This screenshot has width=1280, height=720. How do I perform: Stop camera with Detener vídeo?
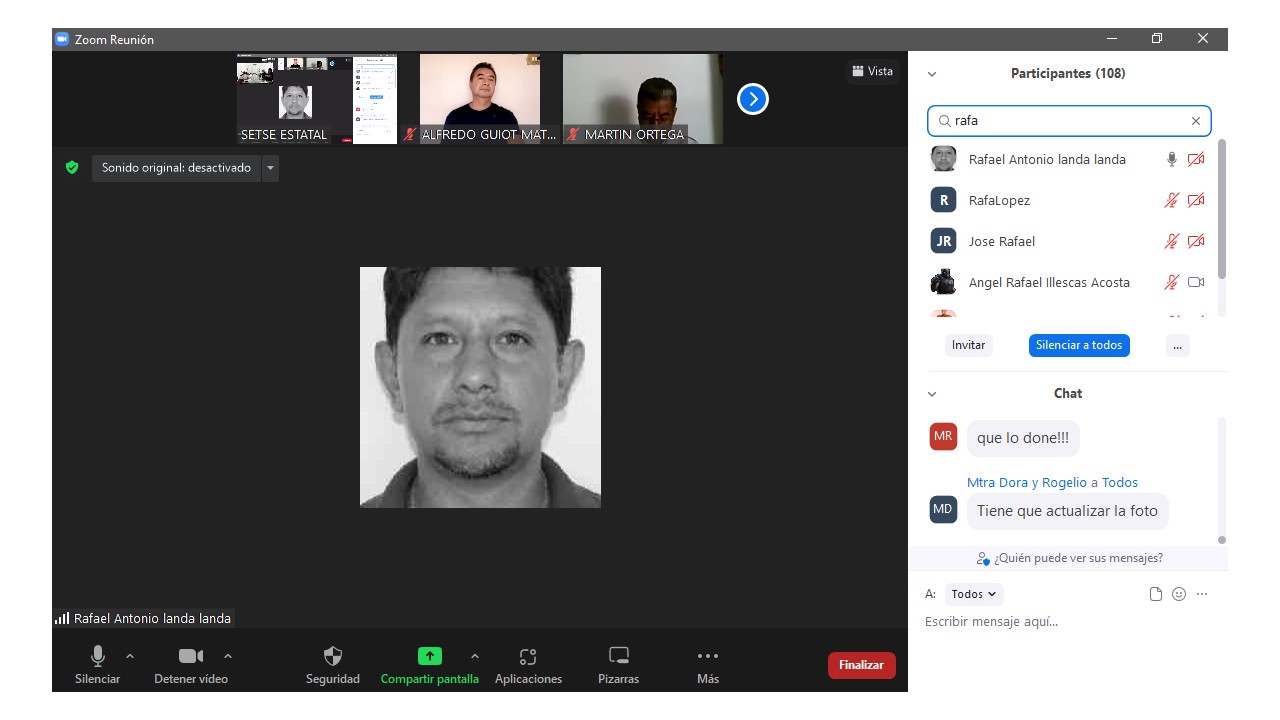(191, 665)
